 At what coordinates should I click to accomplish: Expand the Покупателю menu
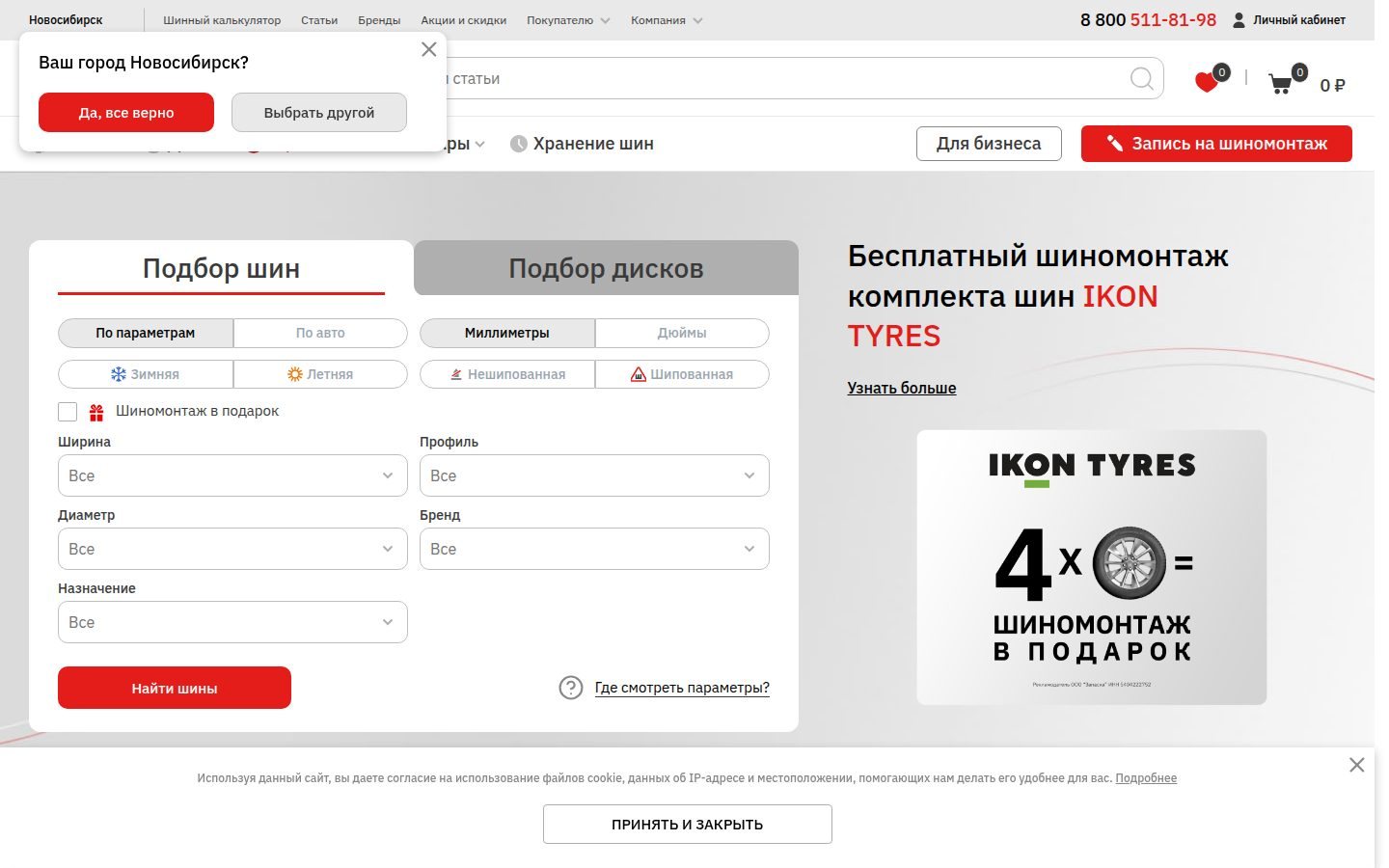[x=568, y=20]
